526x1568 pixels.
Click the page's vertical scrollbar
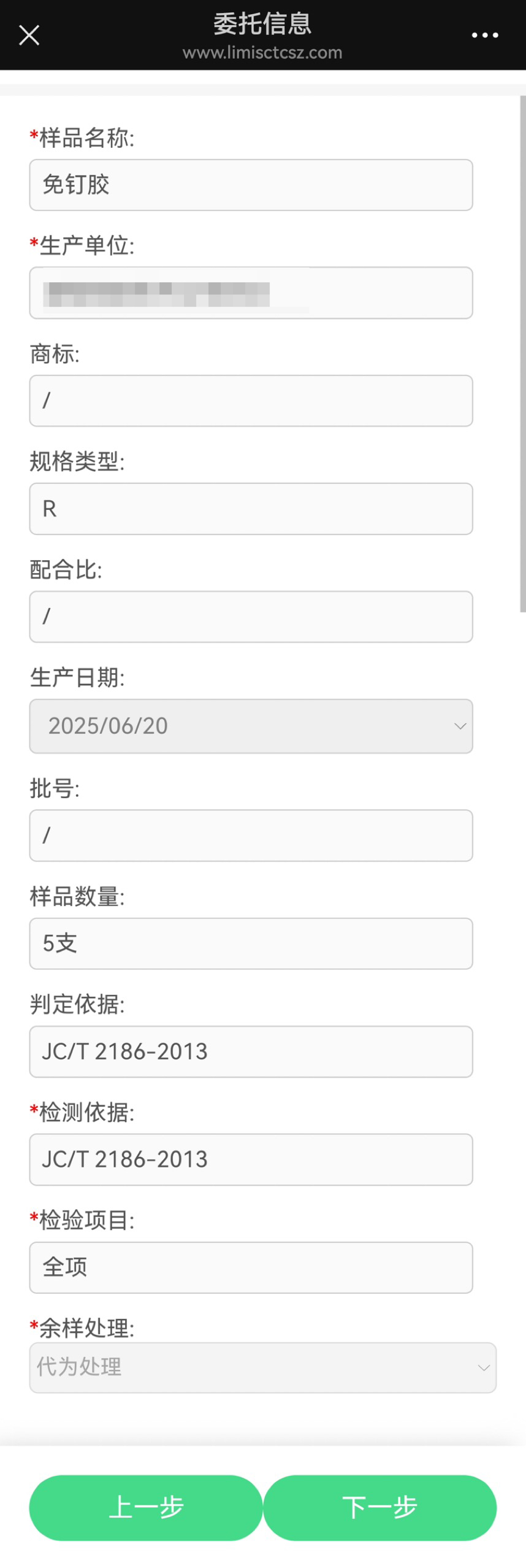click(522, 354)
